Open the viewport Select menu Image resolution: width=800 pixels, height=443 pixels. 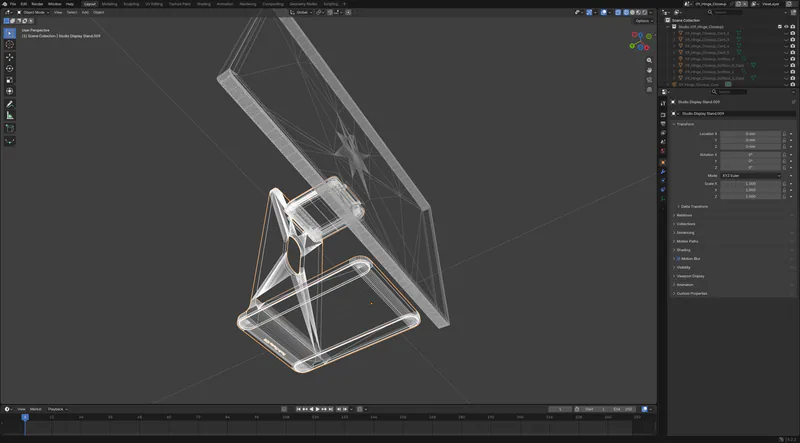click(x=72, y=12)
